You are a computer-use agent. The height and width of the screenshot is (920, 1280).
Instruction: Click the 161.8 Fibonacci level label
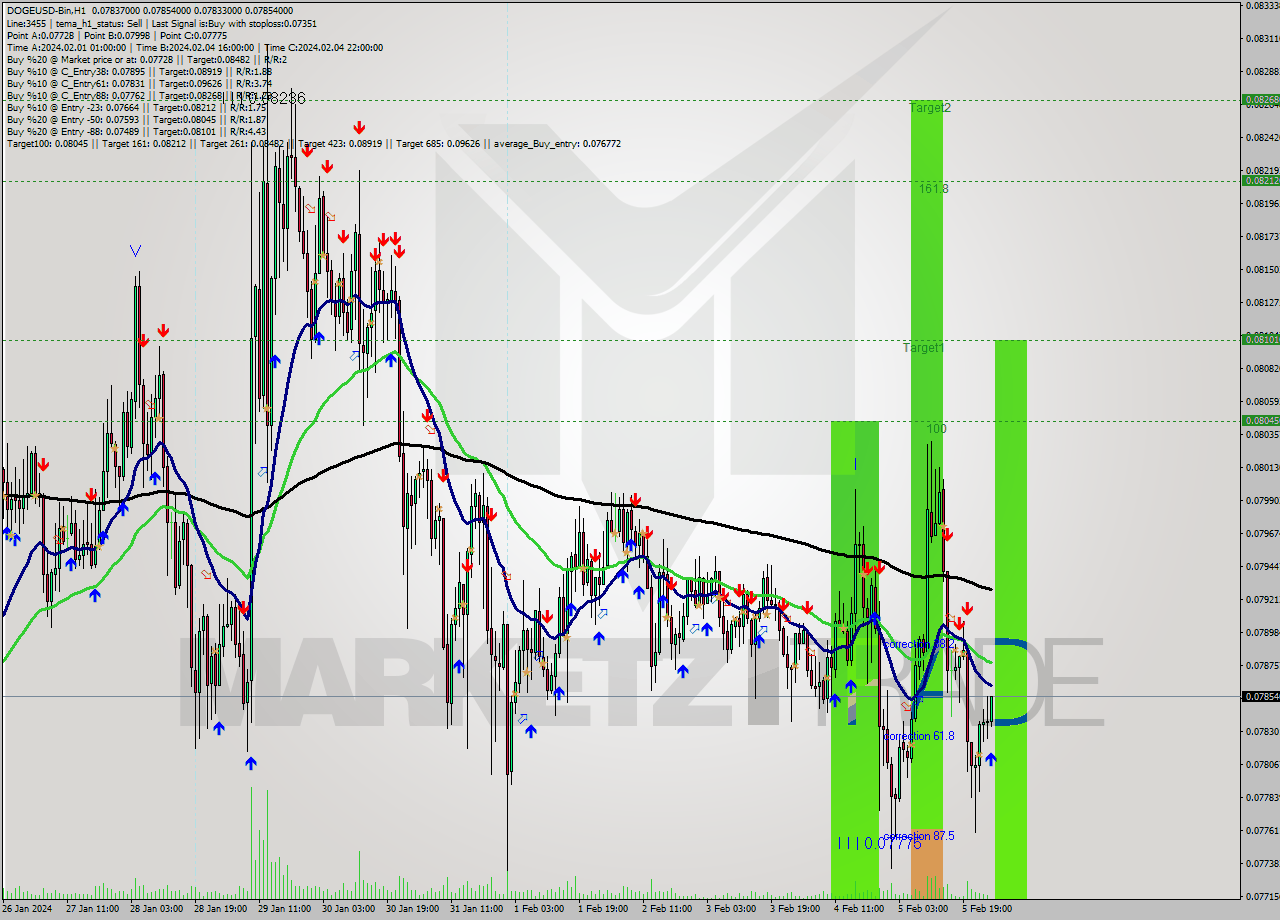934,188
